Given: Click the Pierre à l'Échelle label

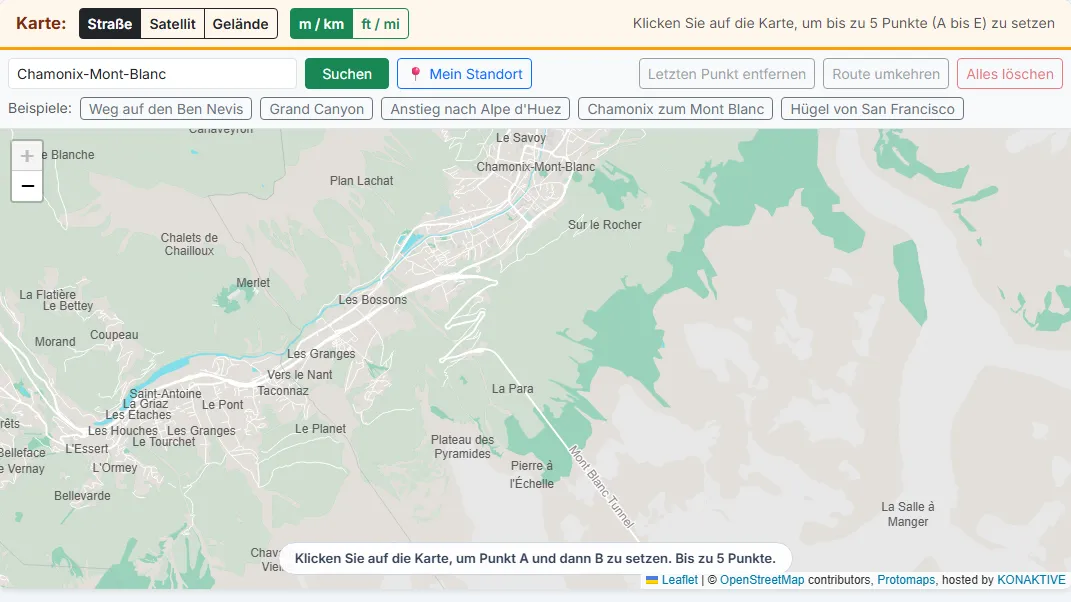Looking at the screenshot, I should coord(531,474).
